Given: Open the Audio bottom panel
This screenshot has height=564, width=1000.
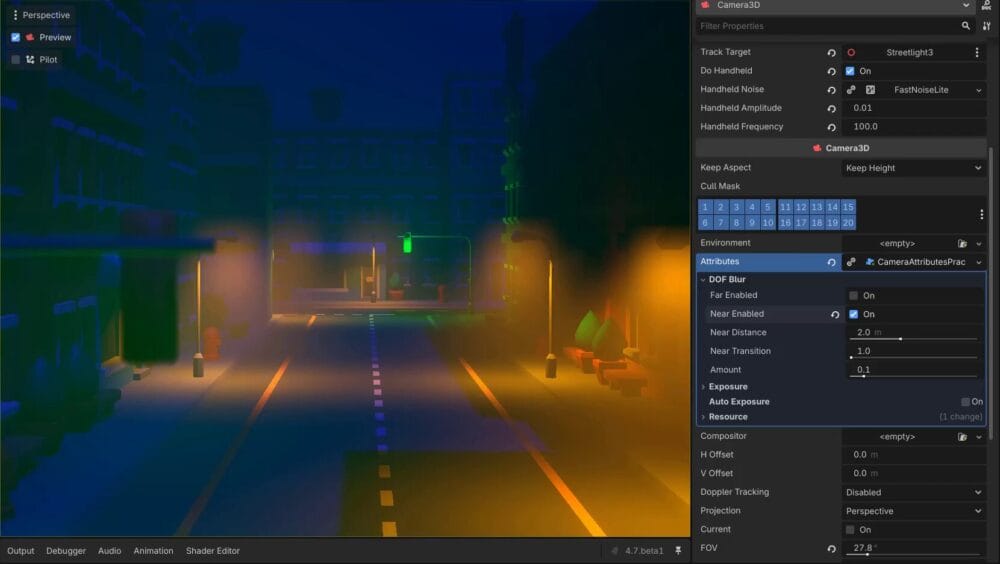Looking at the screenshot, I should [x=110, y=551].
